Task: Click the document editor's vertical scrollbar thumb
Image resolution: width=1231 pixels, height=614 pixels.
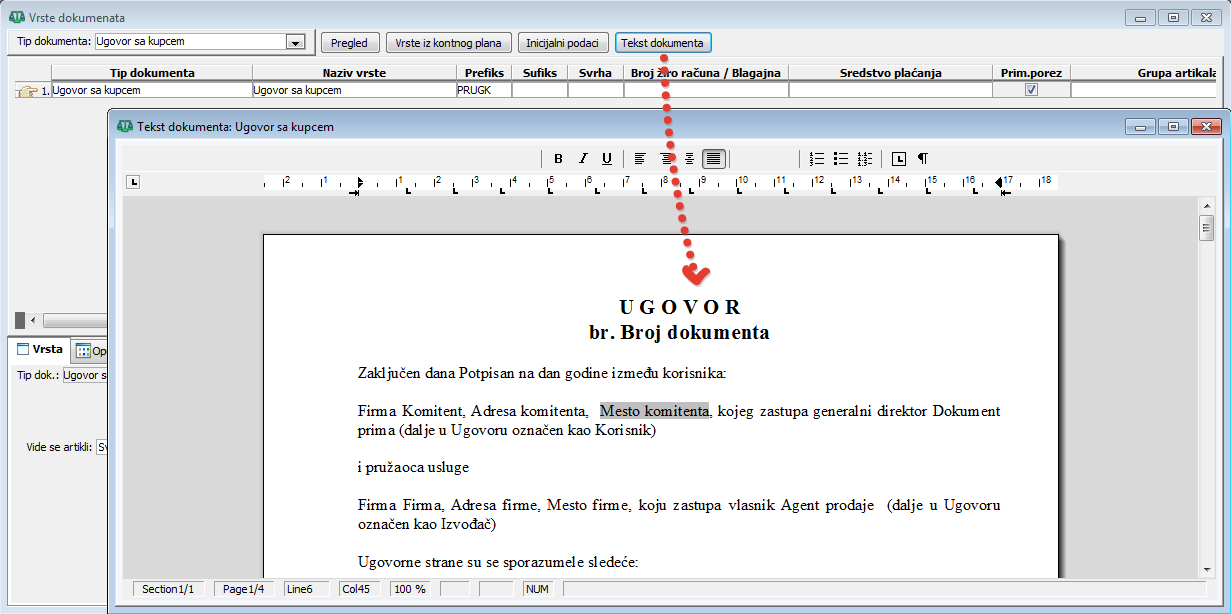Action: [x=1206, y=229]
